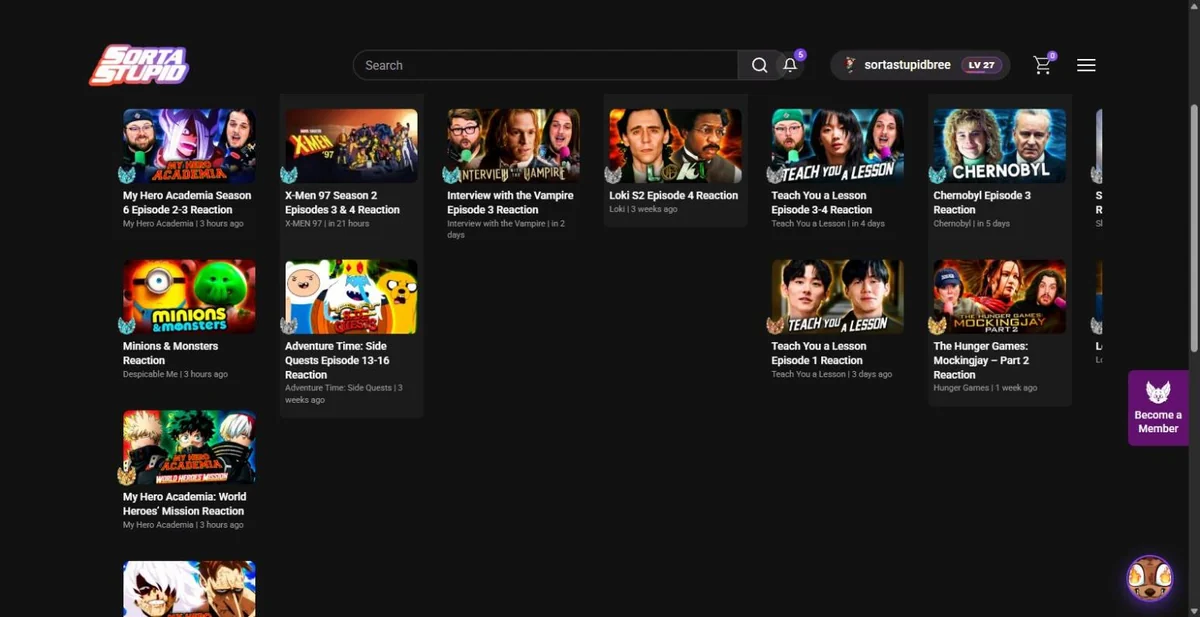Click the badge on Loki S2 thumbnail
The image size is (1200, 617).
pyautogui.click(x=613, y=176)
